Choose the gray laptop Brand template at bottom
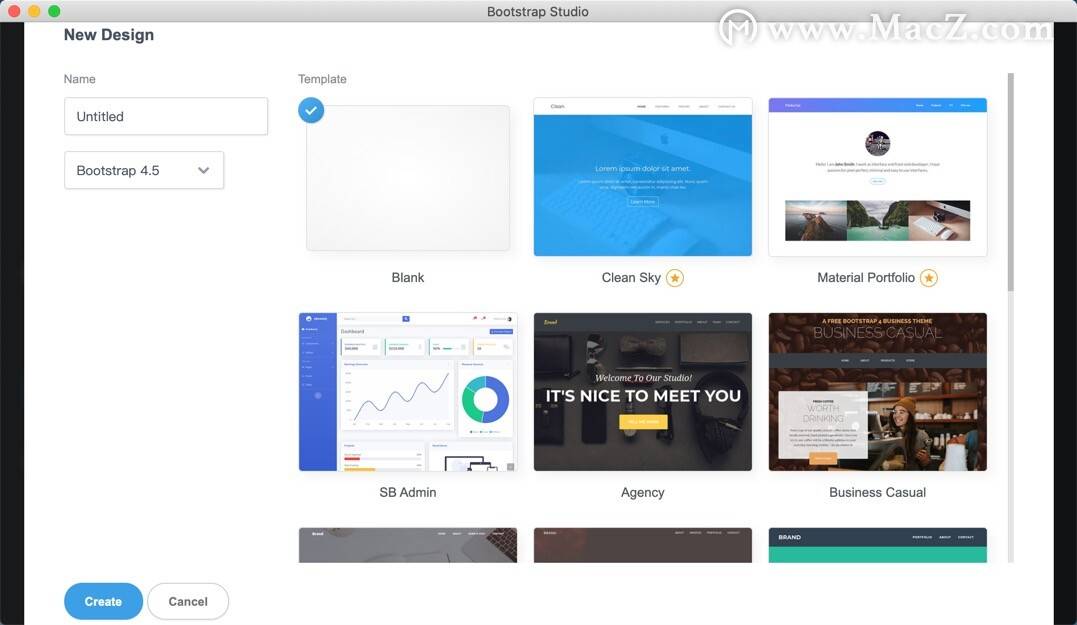Viewport: 1077px width, 625px height. [408, 545]
